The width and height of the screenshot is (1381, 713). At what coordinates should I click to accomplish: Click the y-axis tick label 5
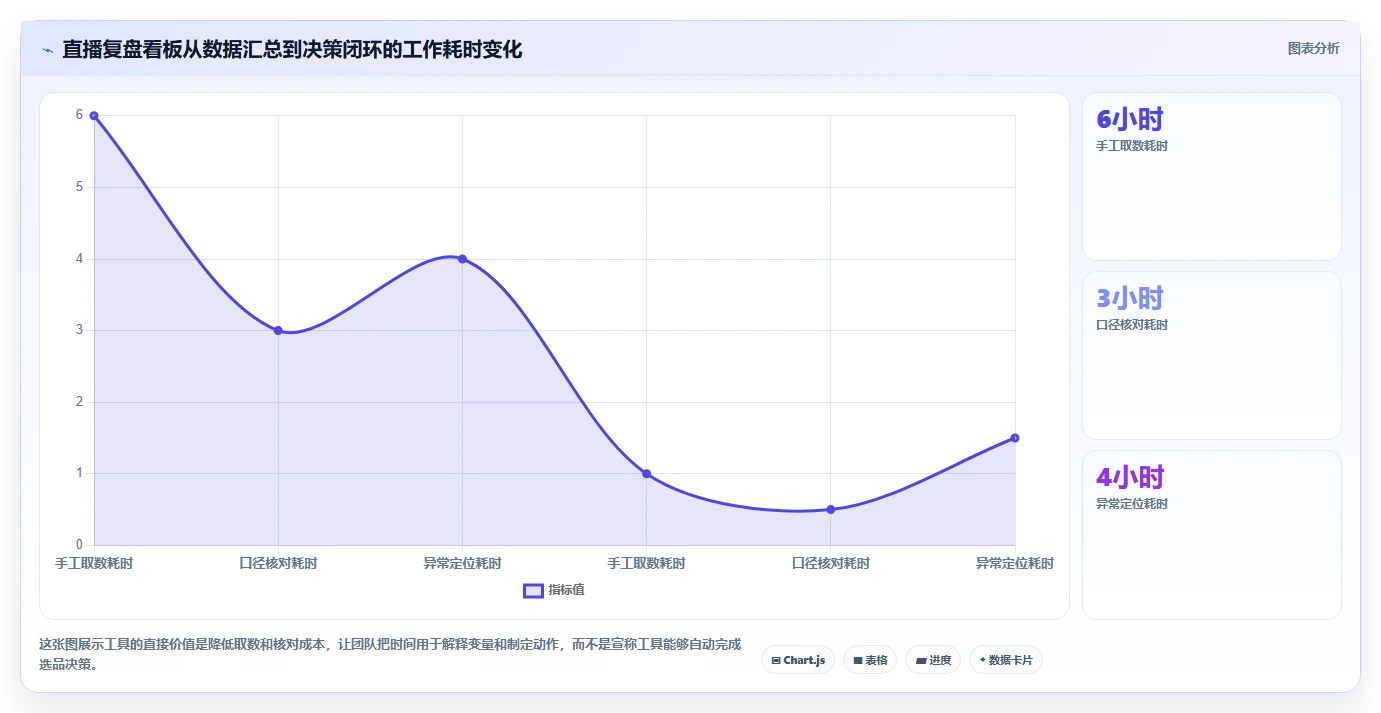pos(79,187)
